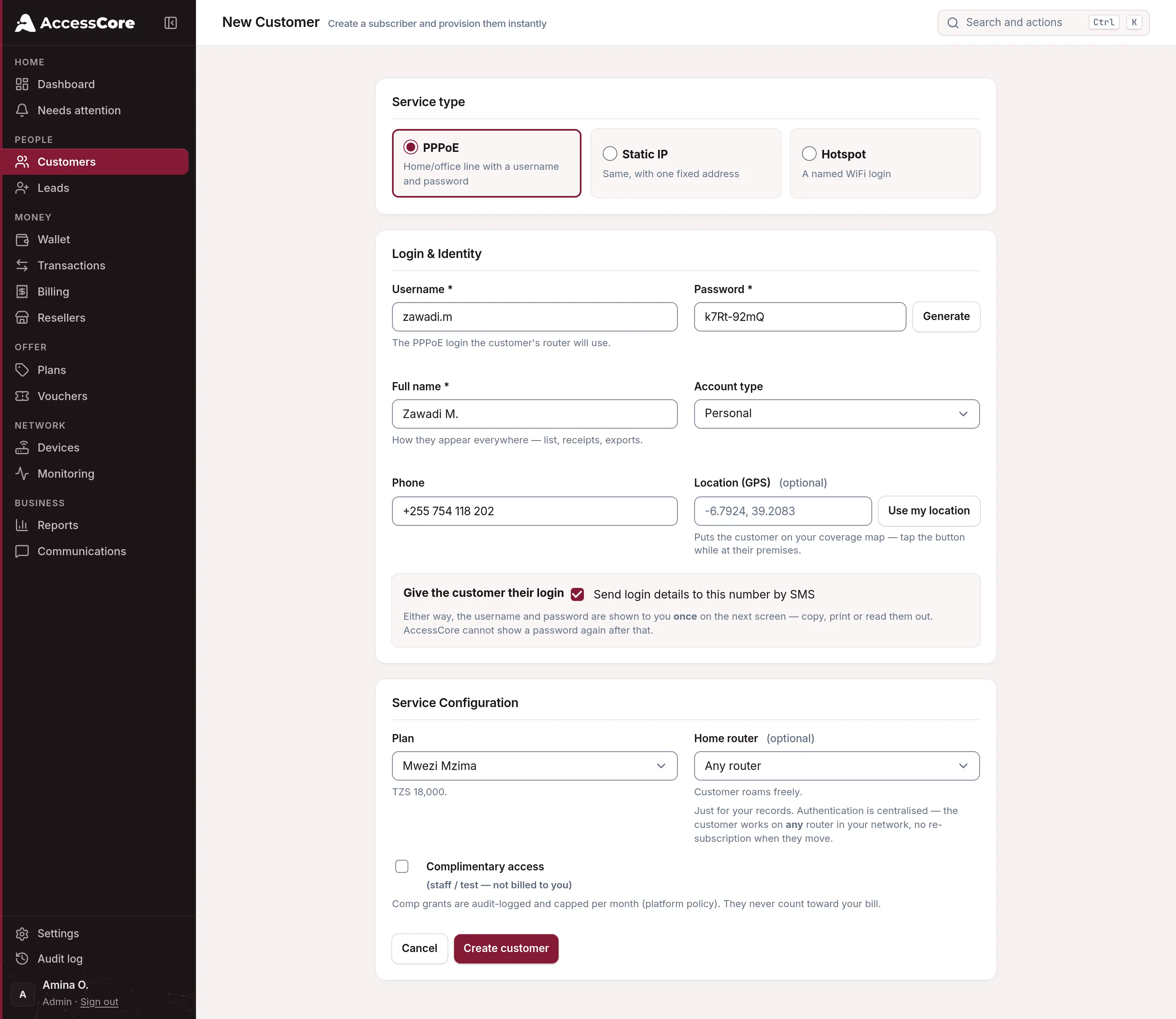
Task: Open Monitoring in the sidebar
Action: pos(95,474)
